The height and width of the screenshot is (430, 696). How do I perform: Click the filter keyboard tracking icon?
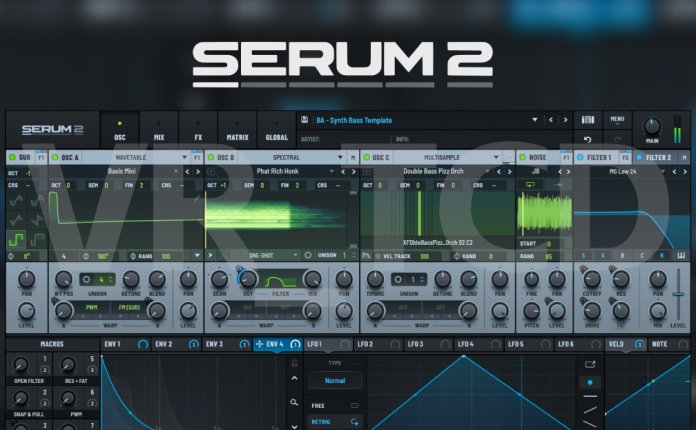point(681,256)
